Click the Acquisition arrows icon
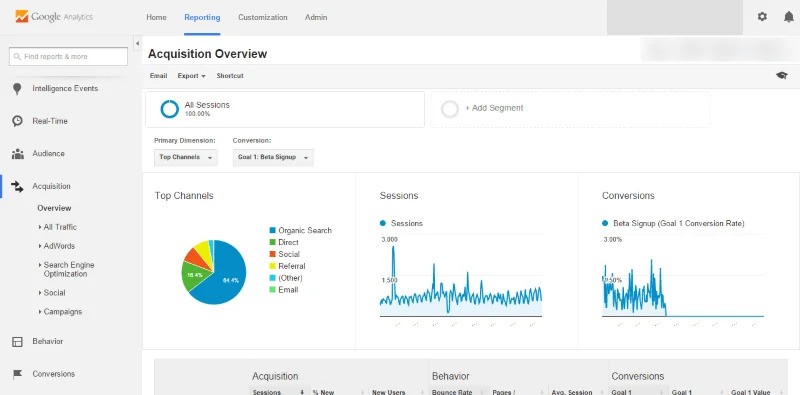 click(17, 186)
